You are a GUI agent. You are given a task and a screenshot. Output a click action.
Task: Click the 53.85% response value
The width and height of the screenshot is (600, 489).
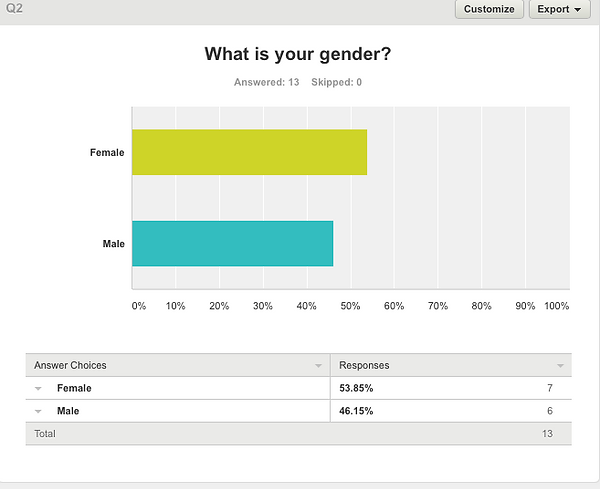[356, 388]
